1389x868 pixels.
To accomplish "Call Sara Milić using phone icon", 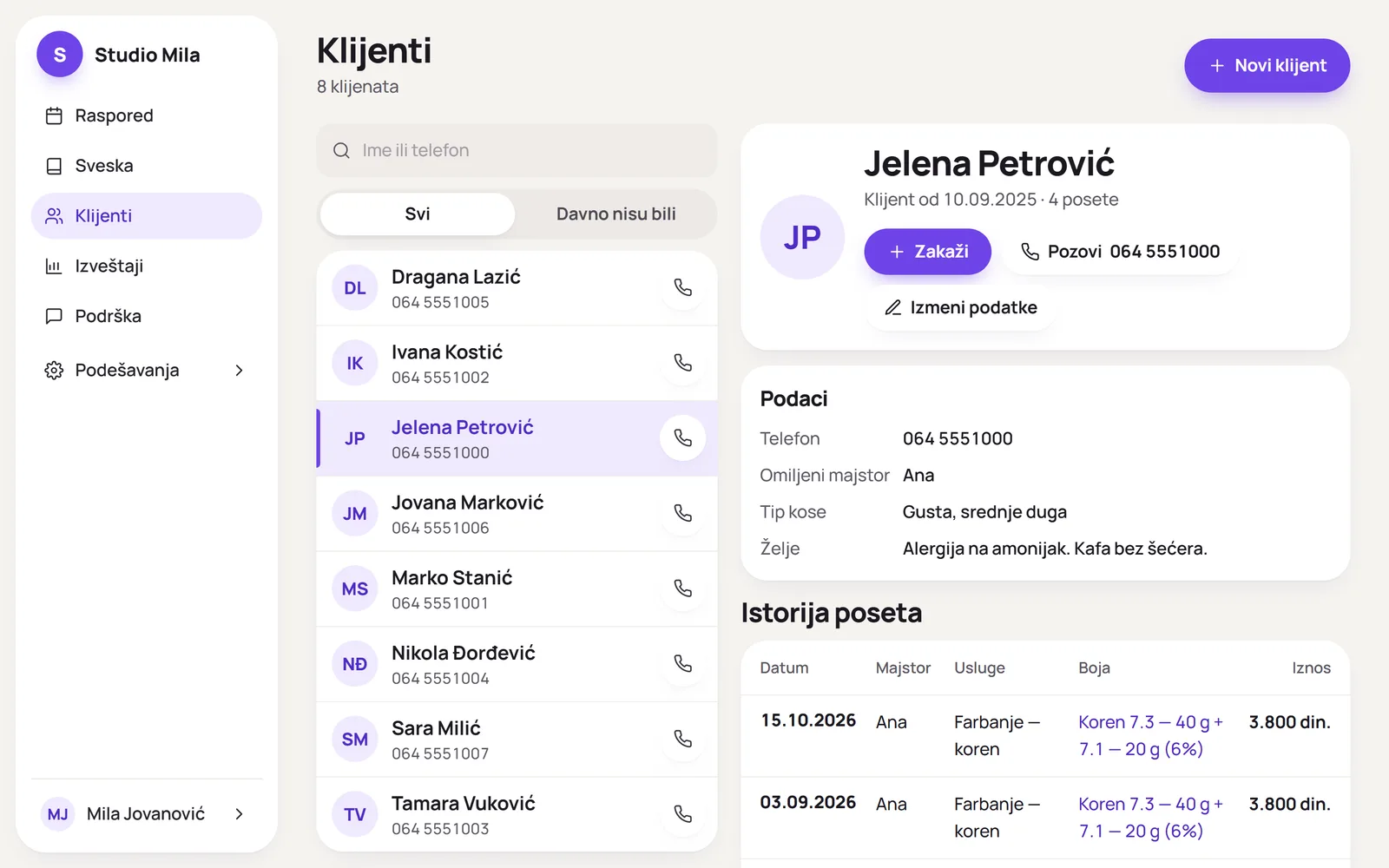I will 683,739.
